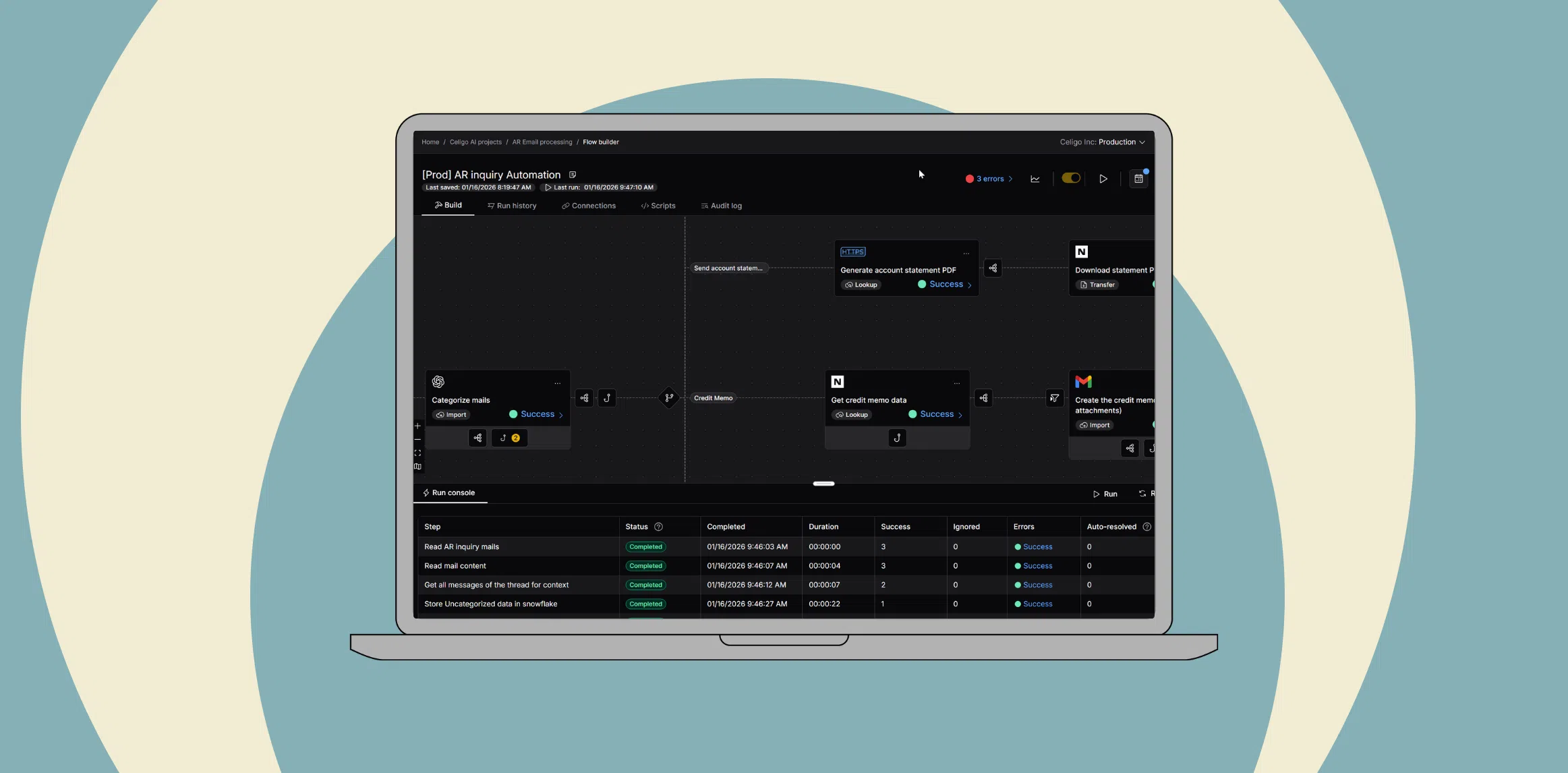This screenshot has width=1568, height=773.
Task: Open the schedule calendar icon
Action: point(1140,178)
